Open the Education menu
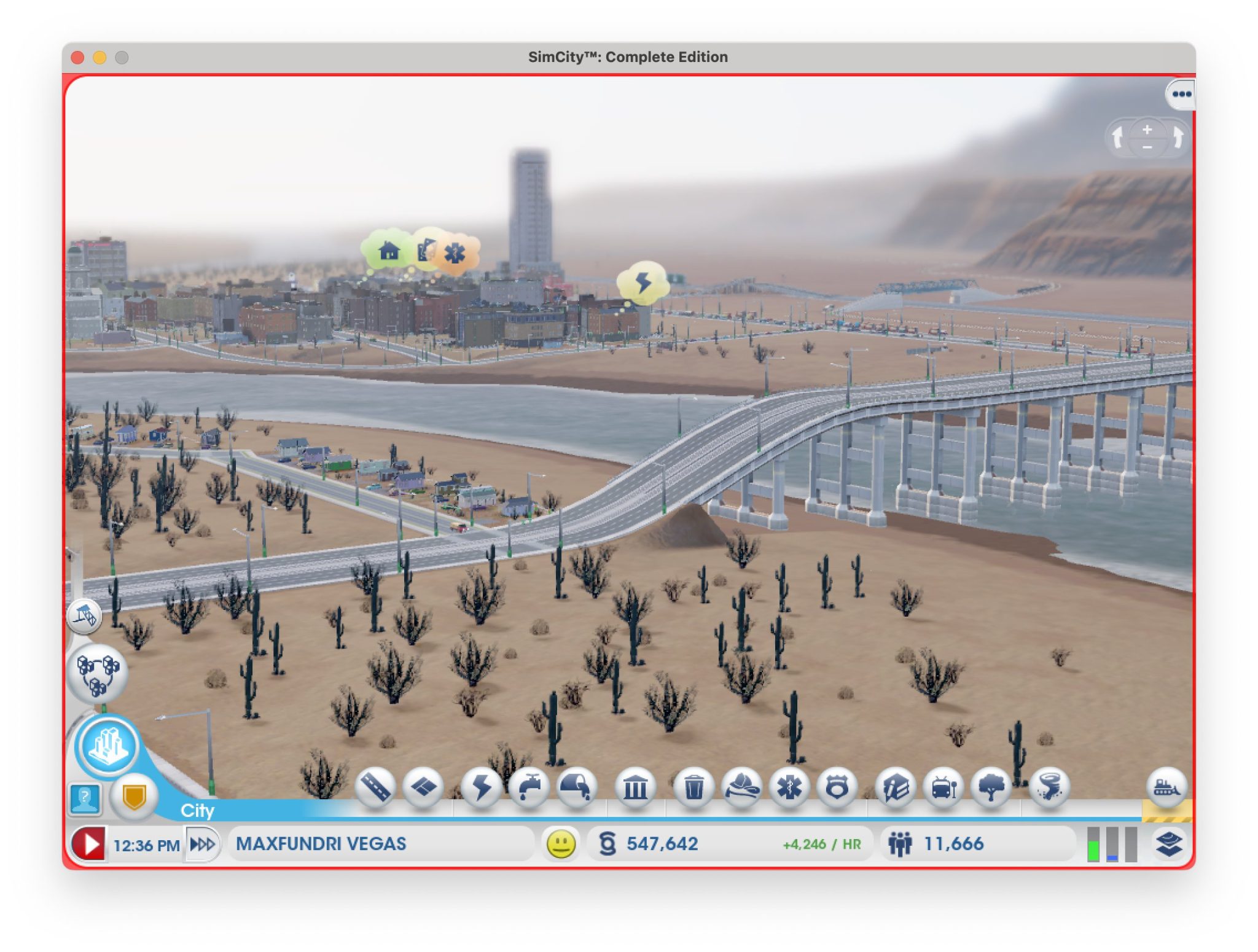The width and height of the screenshot is (1258, 952). pyautogui.click(x=896, y=786)
